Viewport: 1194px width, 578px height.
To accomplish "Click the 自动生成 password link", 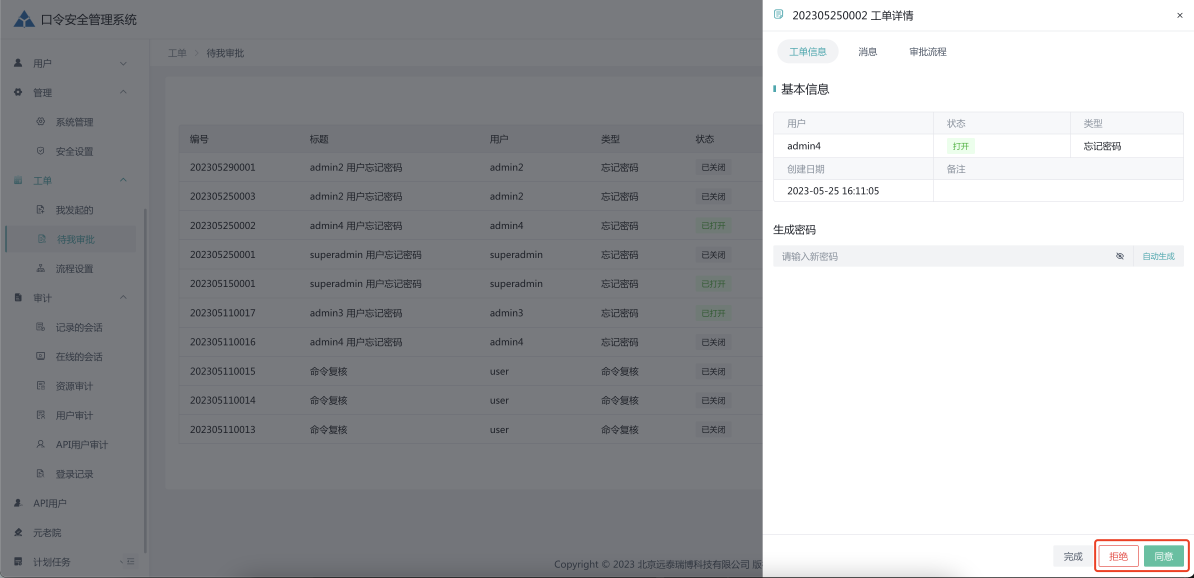I will pos(1158,257).
